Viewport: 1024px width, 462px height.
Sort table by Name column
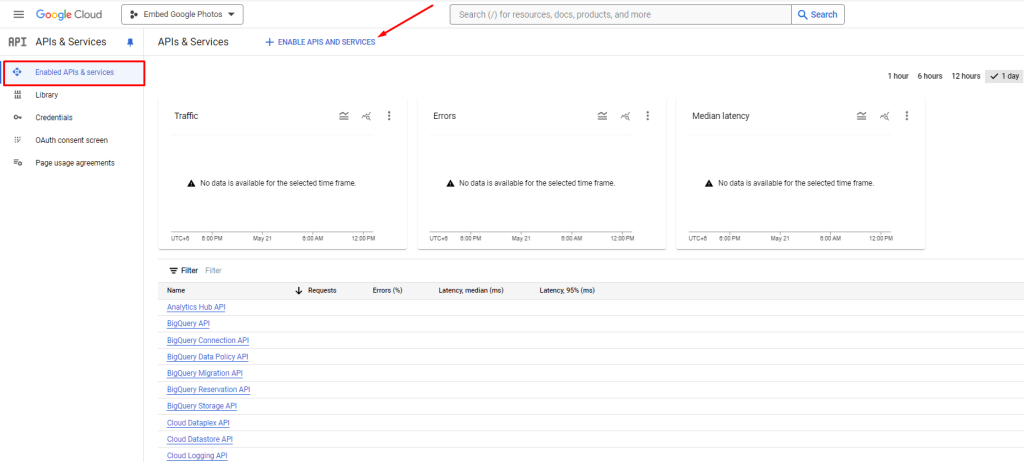tap(176, 290)
